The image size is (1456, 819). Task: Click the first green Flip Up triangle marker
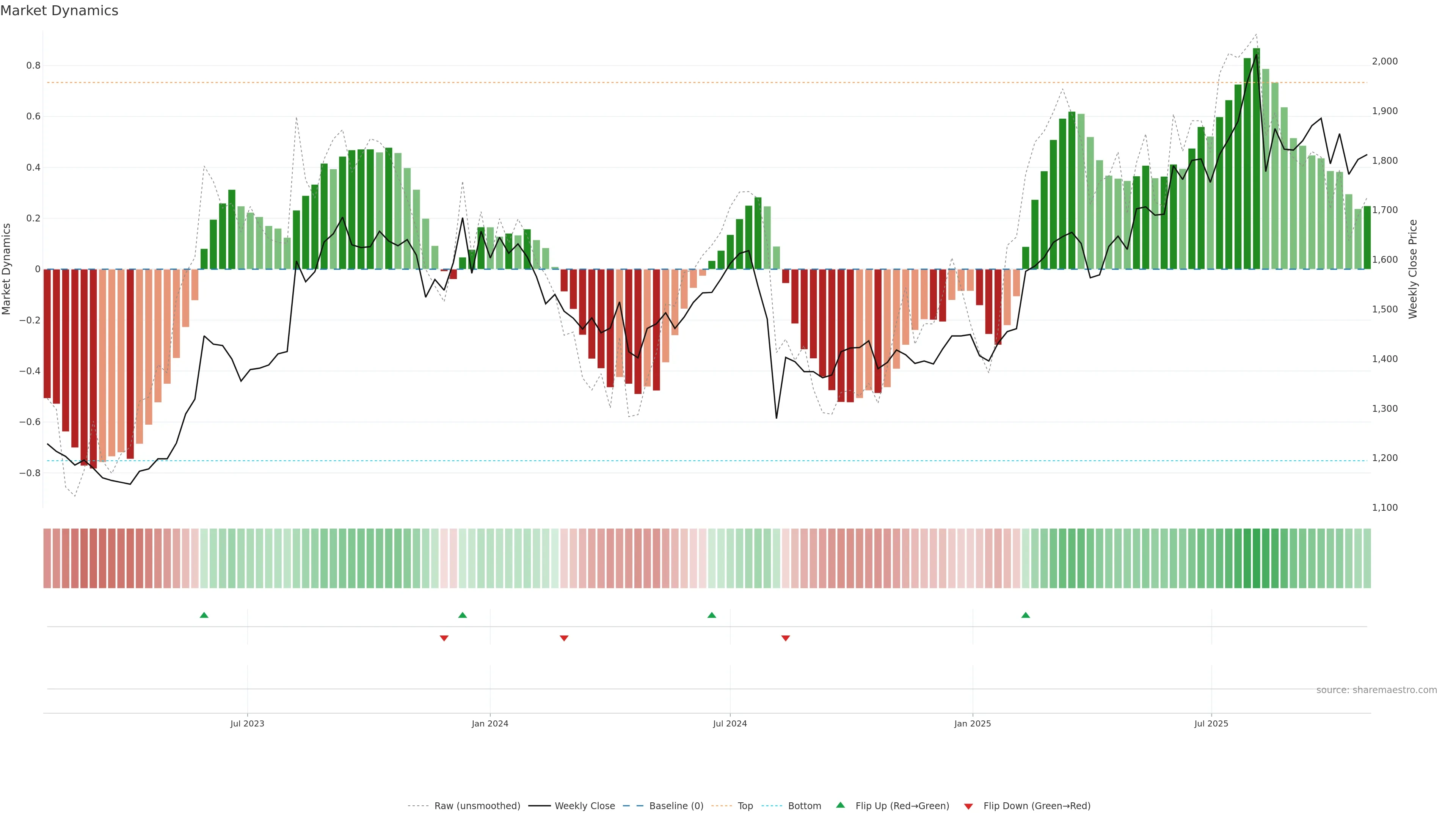point(204,615)
